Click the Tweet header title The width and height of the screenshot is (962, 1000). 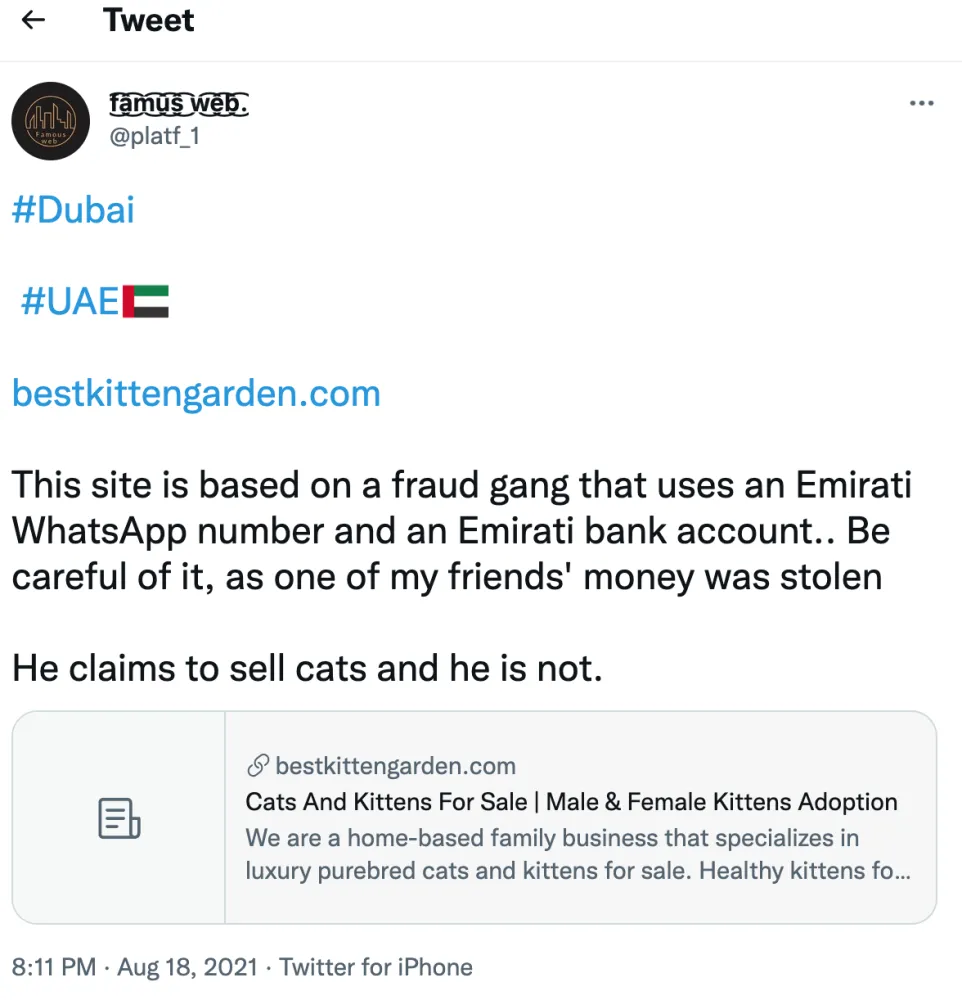click(149, 21)
